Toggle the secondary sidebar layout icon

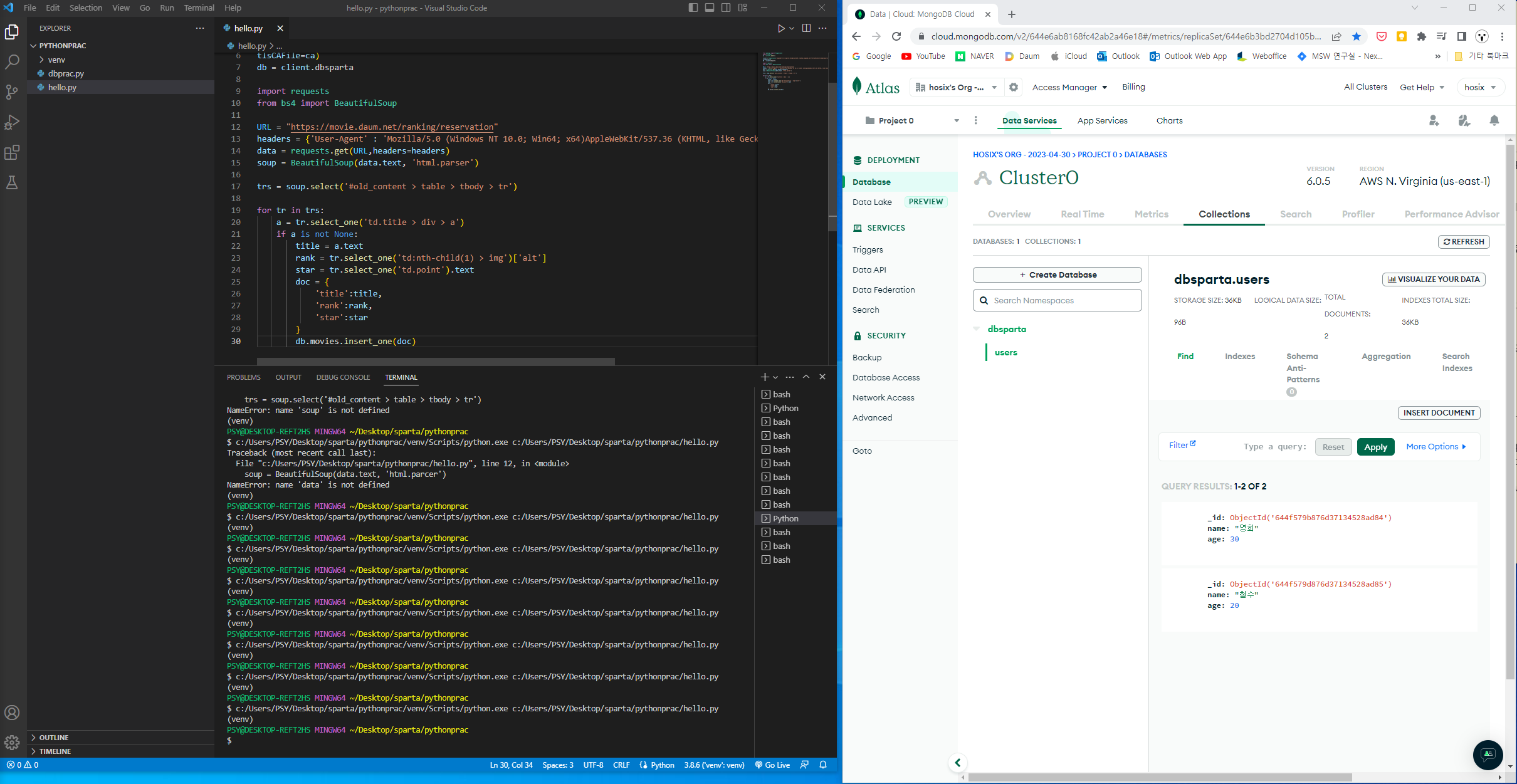pyautogui.click(x=726, y=8)
